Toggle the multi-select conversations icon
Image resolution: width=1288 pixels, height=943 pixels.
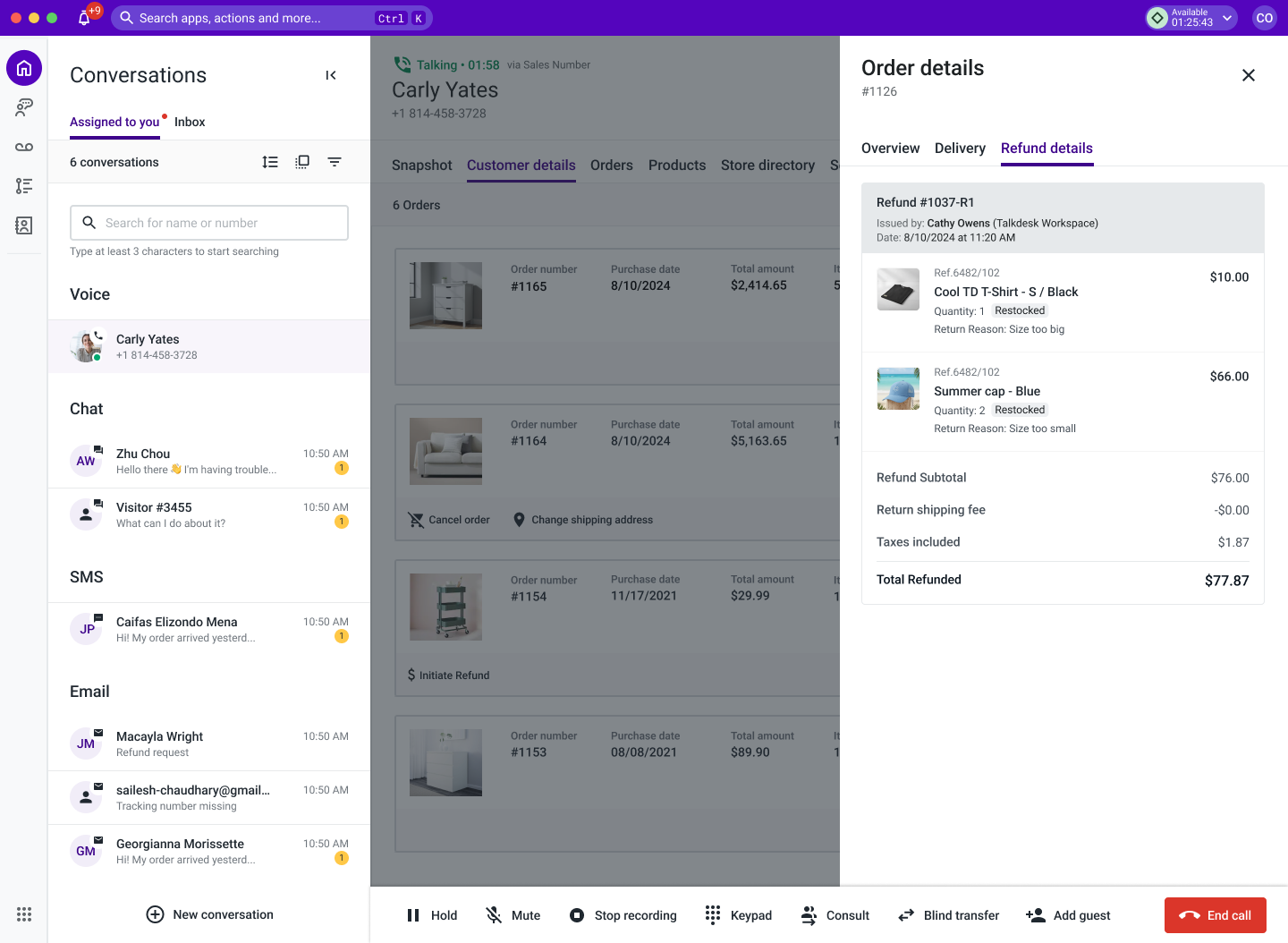point(302,162)
